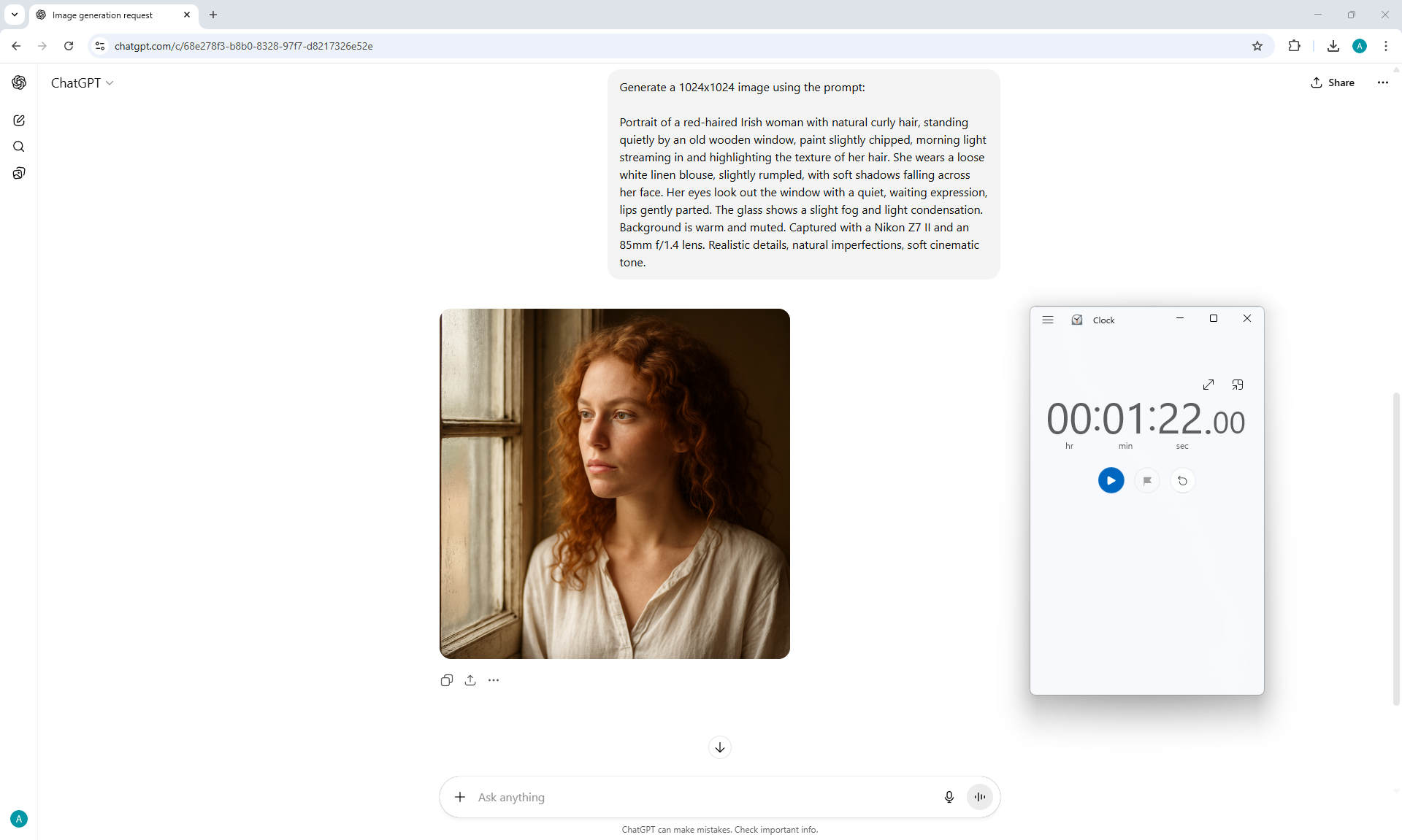This screenshot has height=840, width=1402.
Task: Copy the generated image using the copy icon
Action: [x=447, y=680]
